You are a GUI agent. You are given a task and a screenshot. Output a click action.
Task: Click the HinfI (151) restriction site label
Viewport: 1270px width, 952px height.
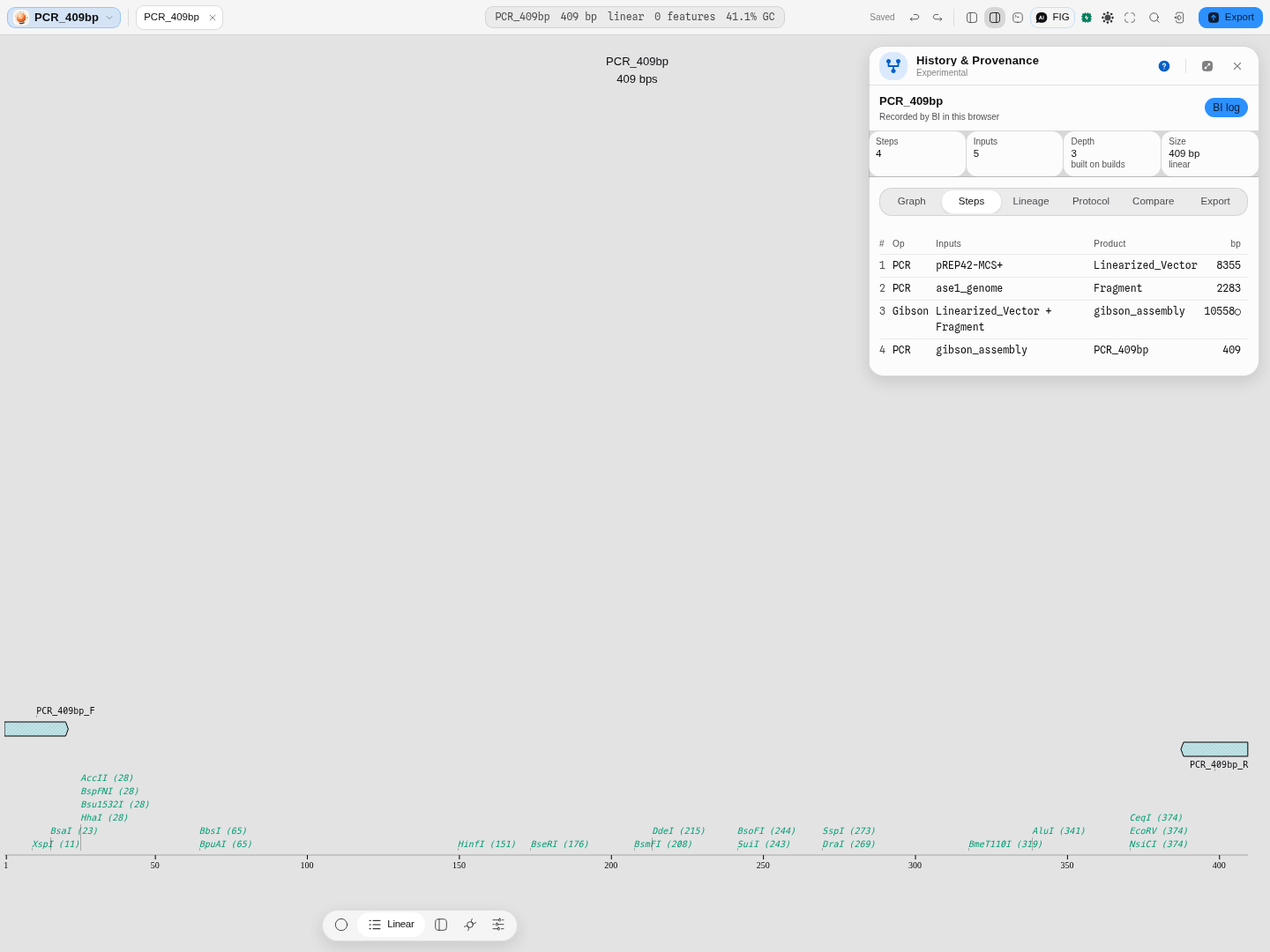pyautogui.click(x=487, y=844)
